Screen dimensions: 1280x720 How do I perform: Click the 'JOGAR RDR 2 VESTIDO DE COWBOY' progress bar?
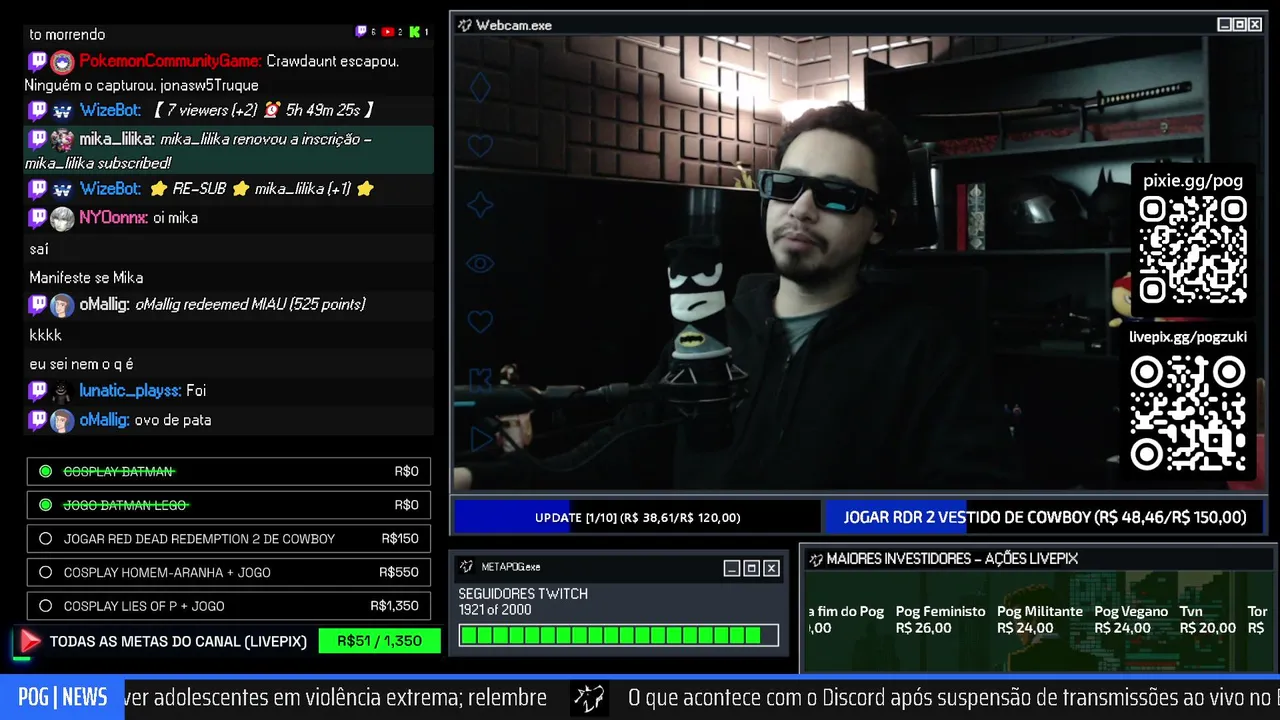click(1044, 517)
